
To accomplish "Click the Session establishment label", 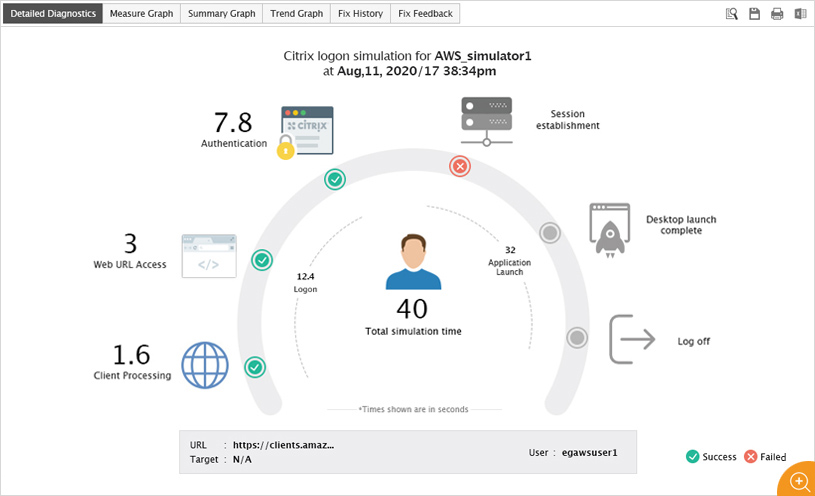I will click(568, 120).
